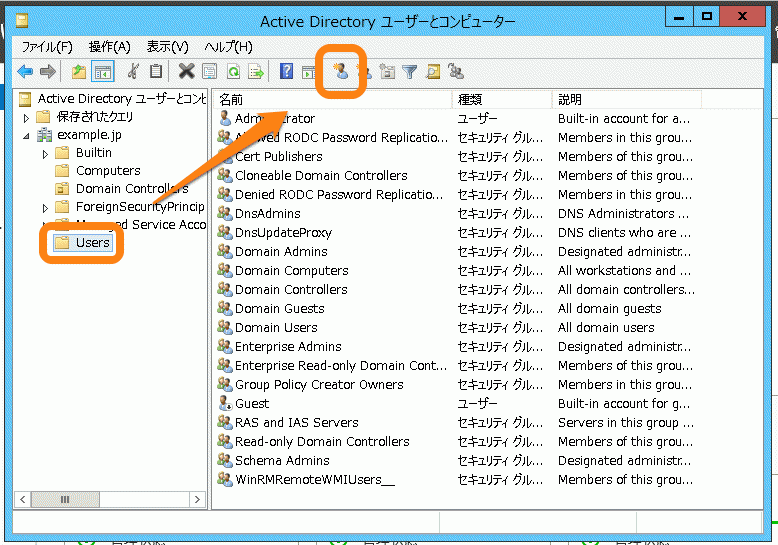This screenshot has height=545, width=778.
Task: Go up one level with folder-arrow icon
Action: [79, 72]
